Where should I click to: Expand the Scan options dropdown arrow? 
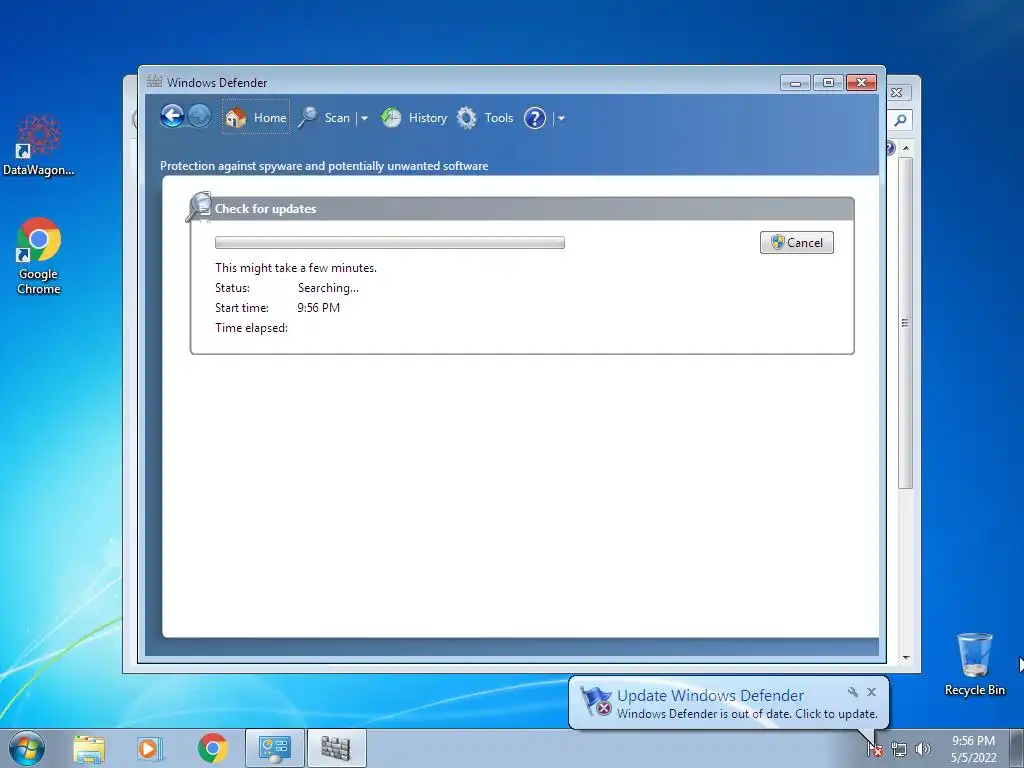tap(364, 119)
